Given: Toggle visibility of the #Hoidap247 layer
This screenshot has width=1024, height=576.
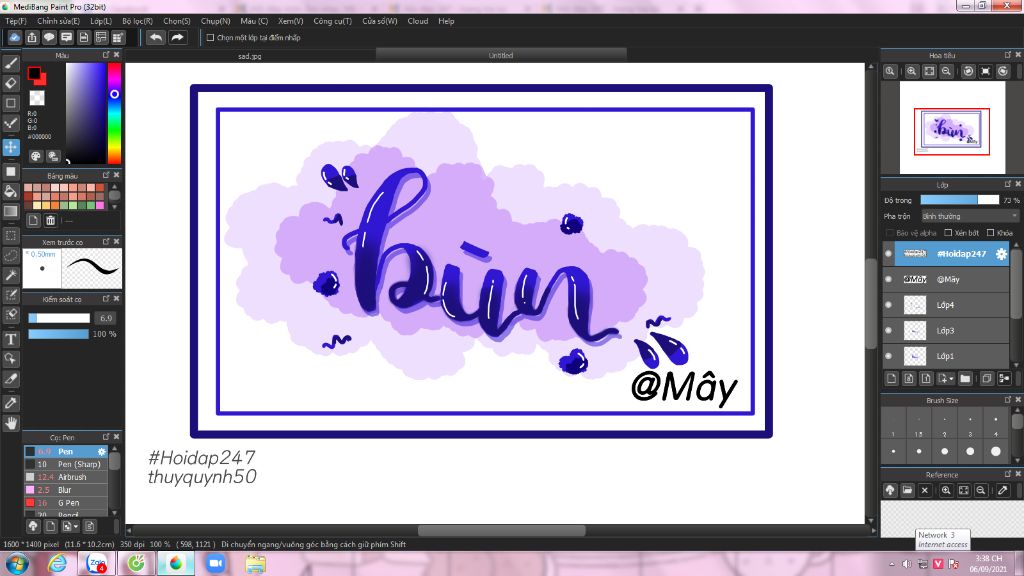Looking at the screenshot, I should tap(888, 254).
